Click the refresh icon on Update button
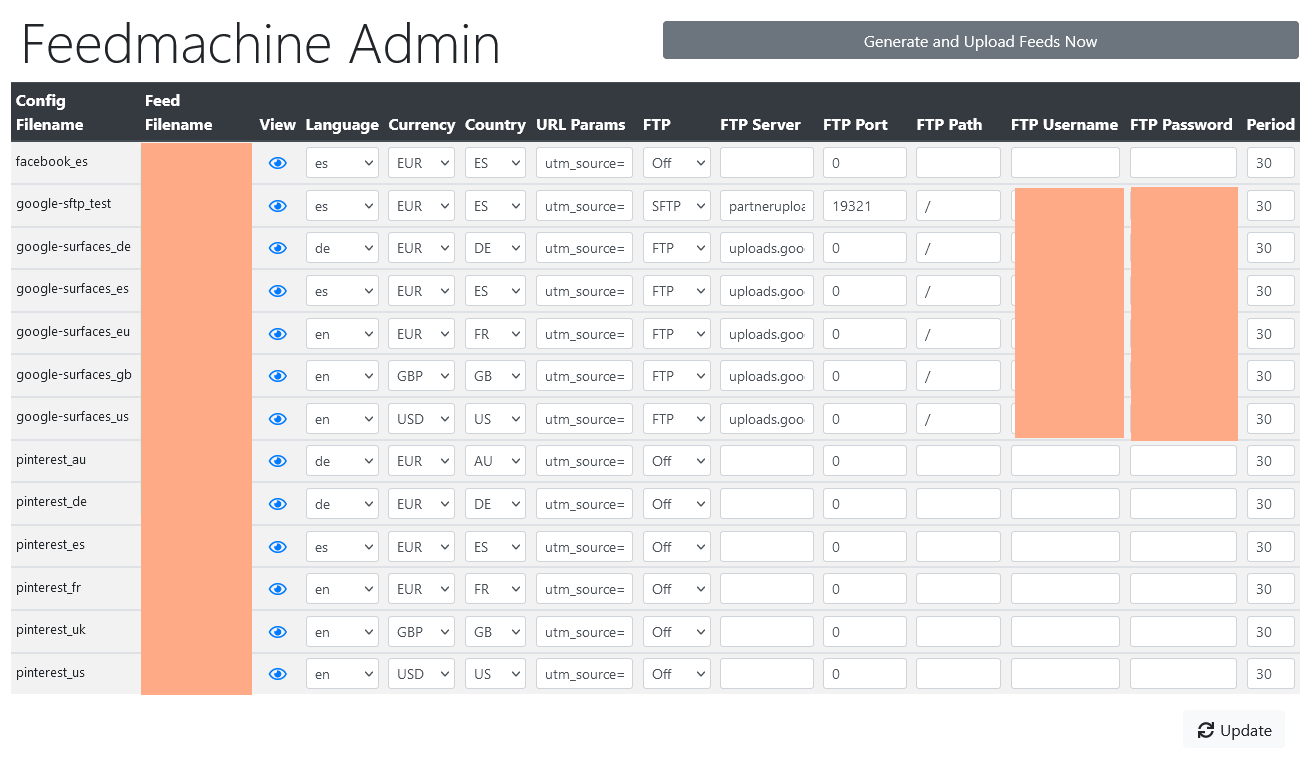Image resolution: width=1311 pixels, height=763 pixels. pos(1206,730)
